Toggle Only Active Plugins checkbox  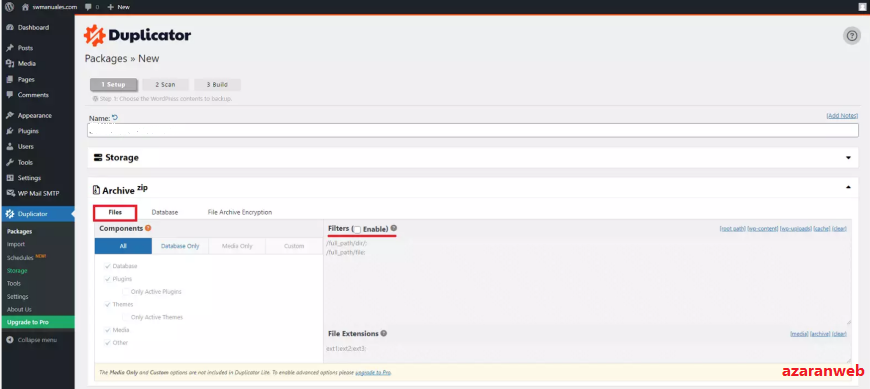126,292
